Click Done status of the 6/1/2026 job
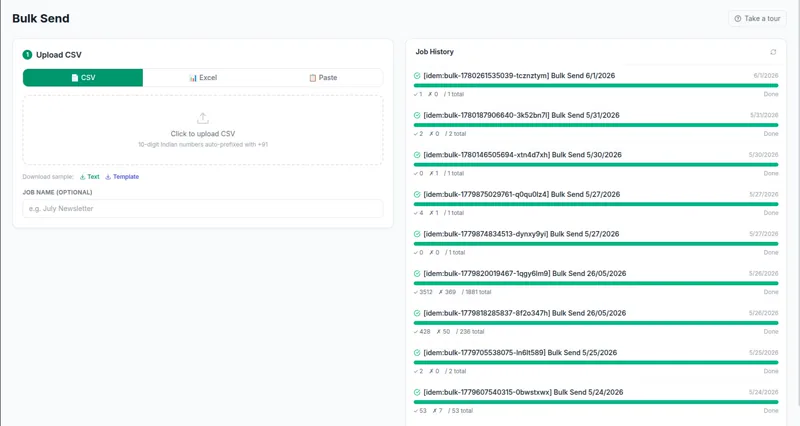800x426 pixels. (771, 94)
